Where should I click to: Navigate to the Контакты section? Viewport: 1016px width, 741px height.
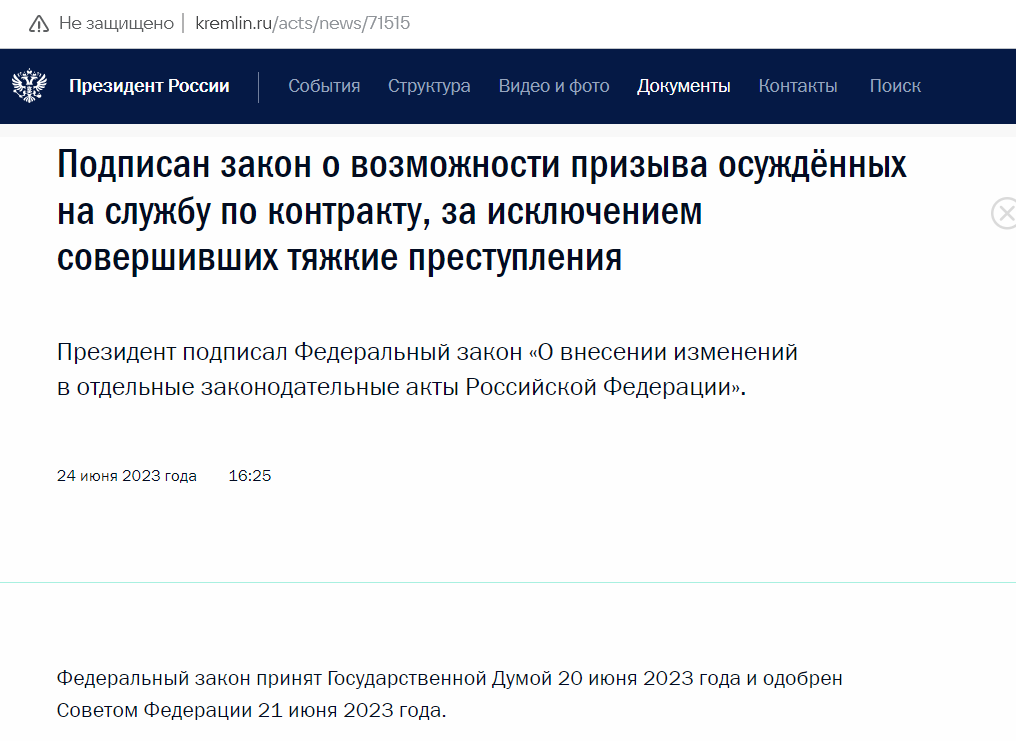point(798,86)
